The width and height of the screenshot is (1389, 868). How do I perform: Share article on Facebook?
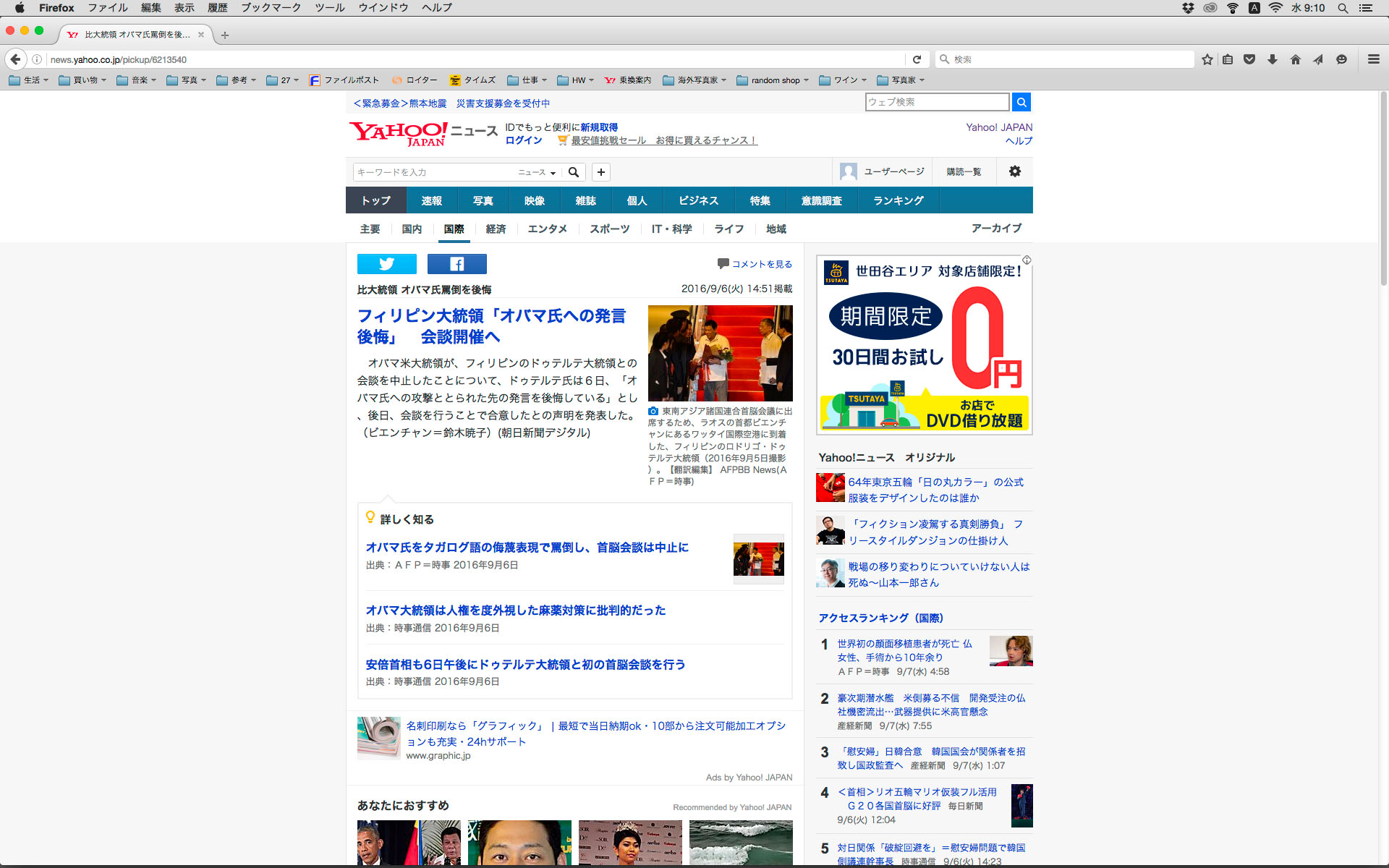pyautogui.click(x=456, y=264)
